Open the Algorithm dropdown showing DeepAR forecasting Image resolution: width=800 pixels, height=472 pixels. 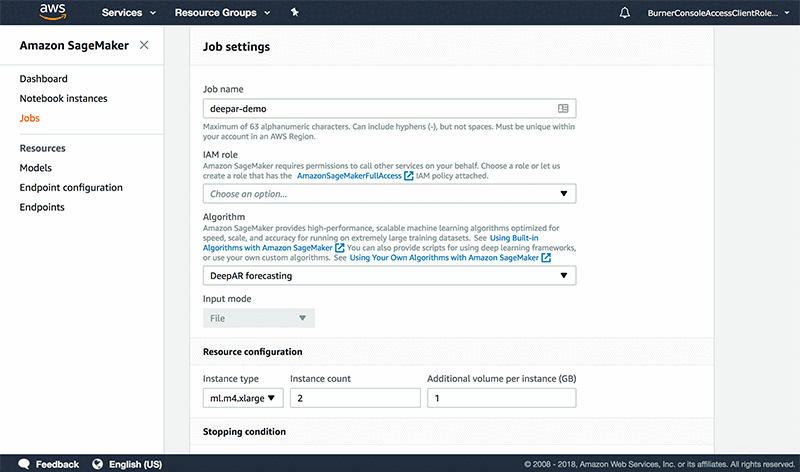[x=389, y=276]
